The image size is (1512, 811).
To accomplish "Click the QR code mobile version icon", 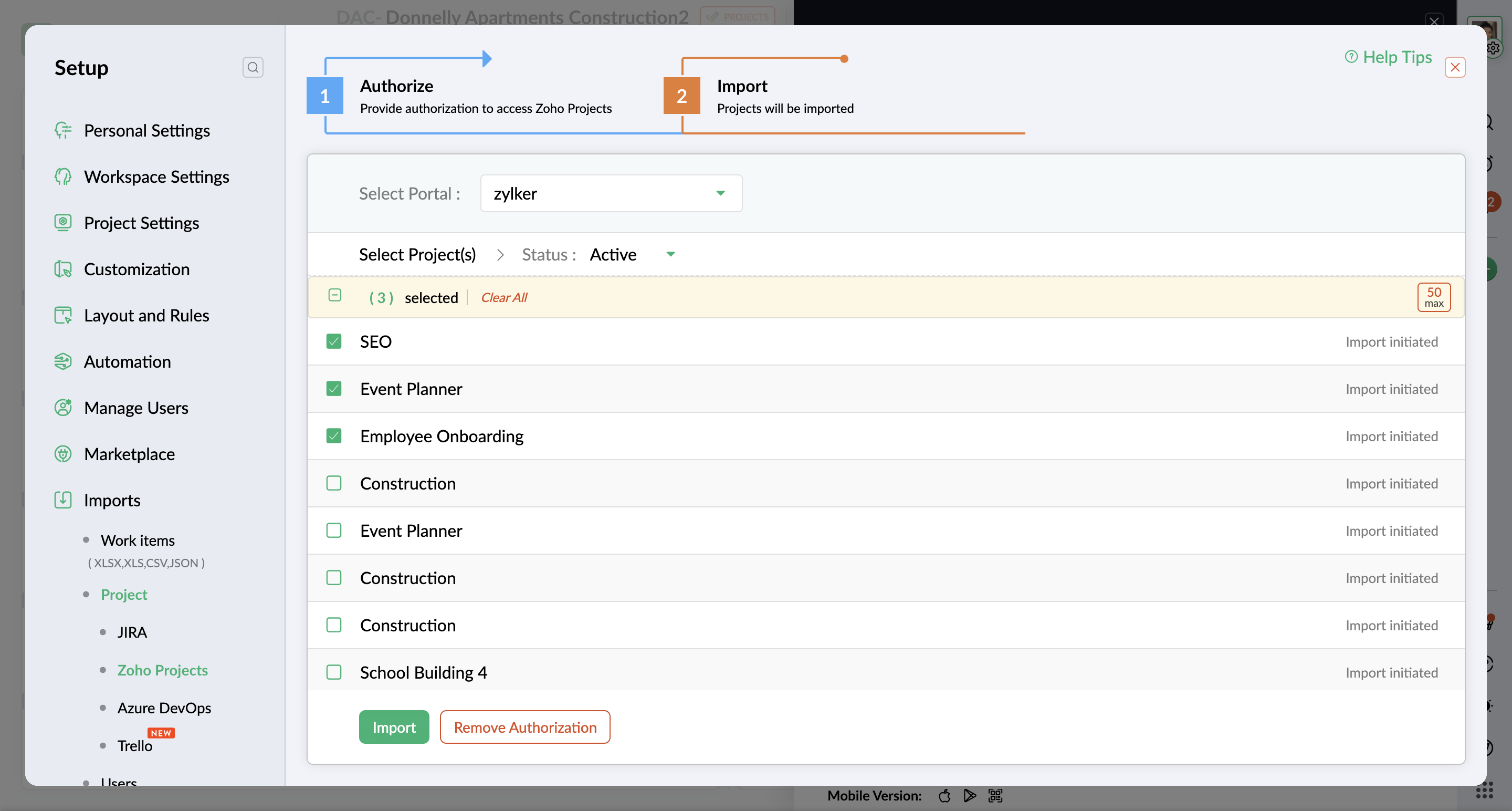I will (x=995, y=796).
